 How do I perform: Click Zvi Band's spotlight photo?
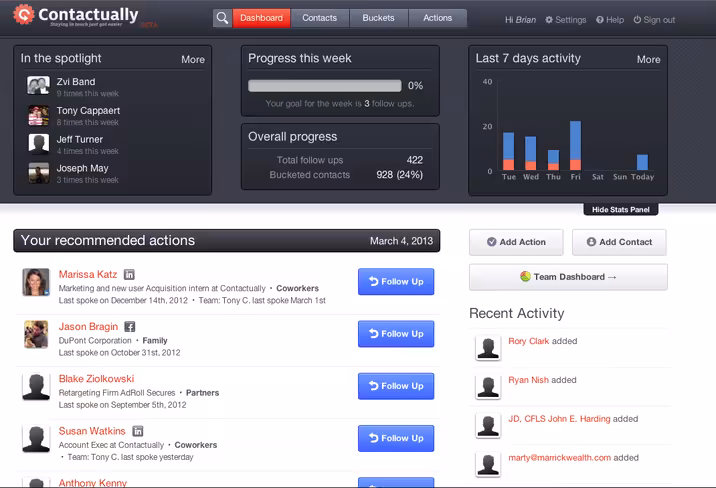pyautogui.click(x=38, y=85)
